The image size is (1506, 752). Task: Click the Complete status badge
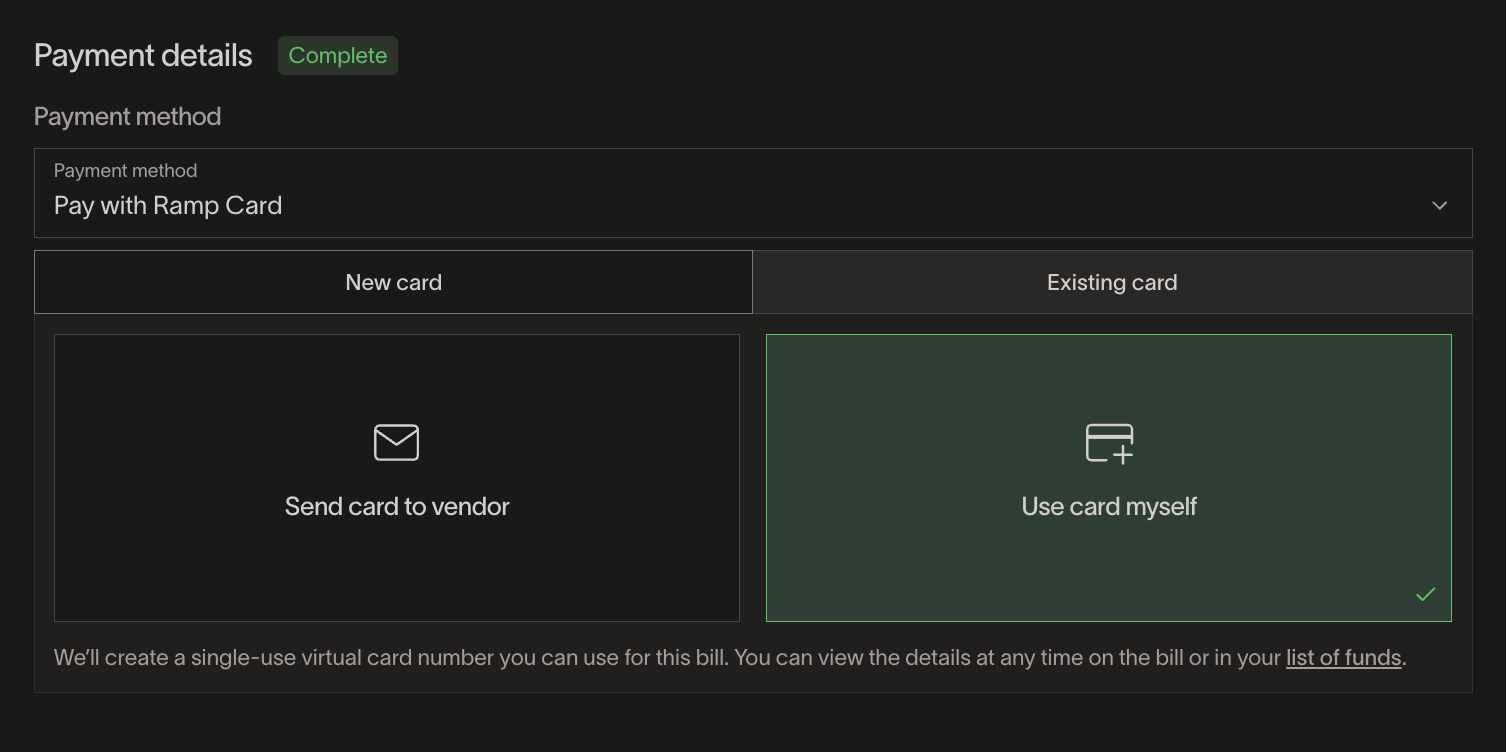click(337, 55)
